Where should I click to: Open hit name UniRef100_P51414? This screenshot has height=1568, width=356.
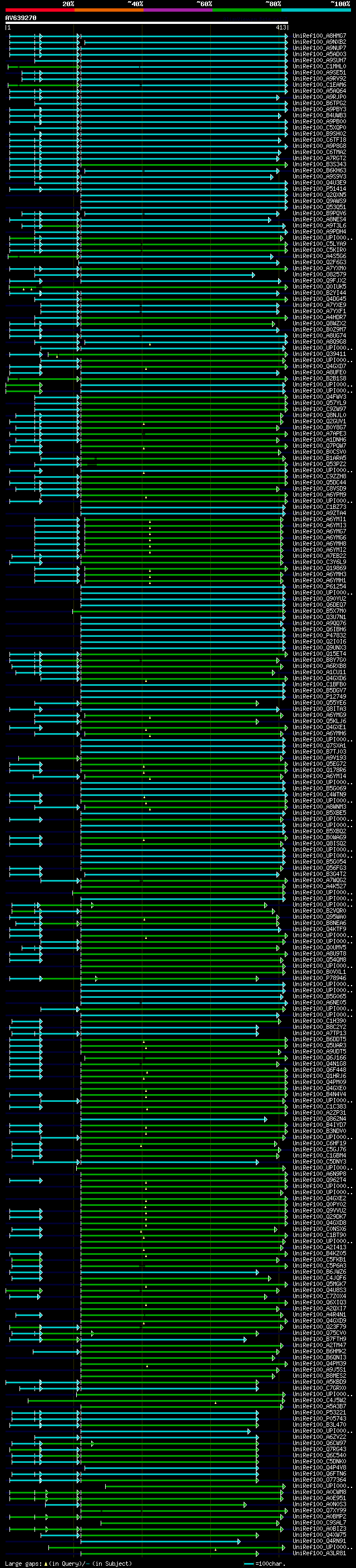pyautogui.click(x=319, y=189)
